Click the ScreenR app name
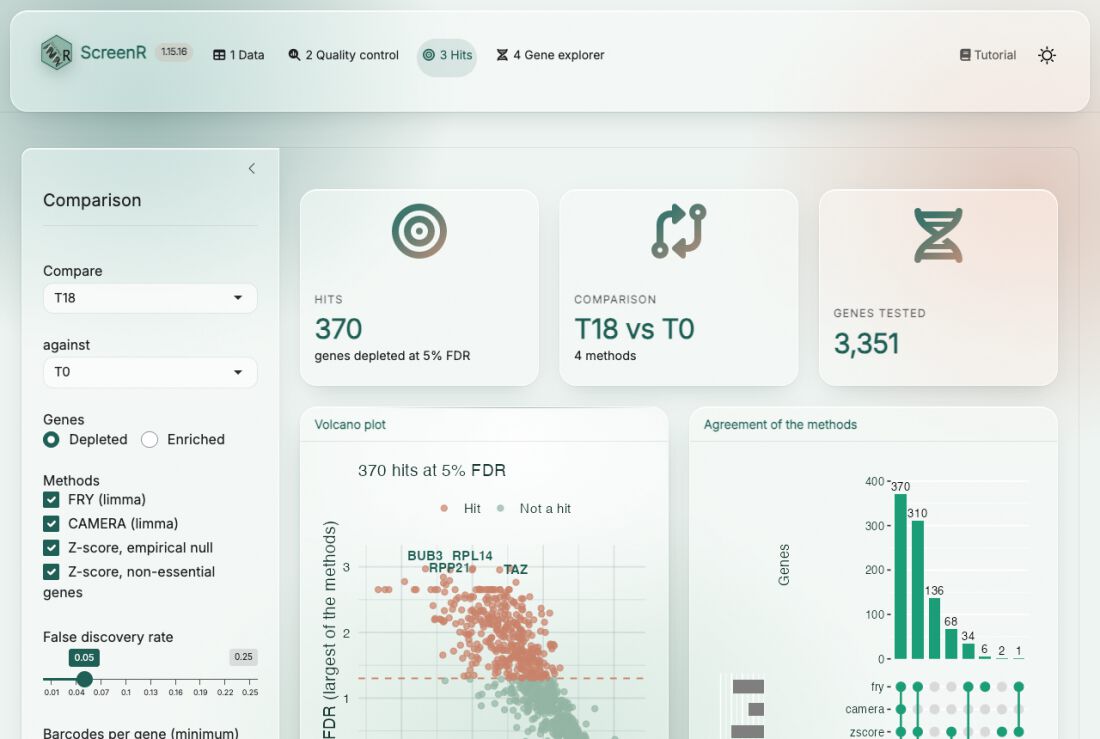The image size is (1100, 739). [113, 53]
